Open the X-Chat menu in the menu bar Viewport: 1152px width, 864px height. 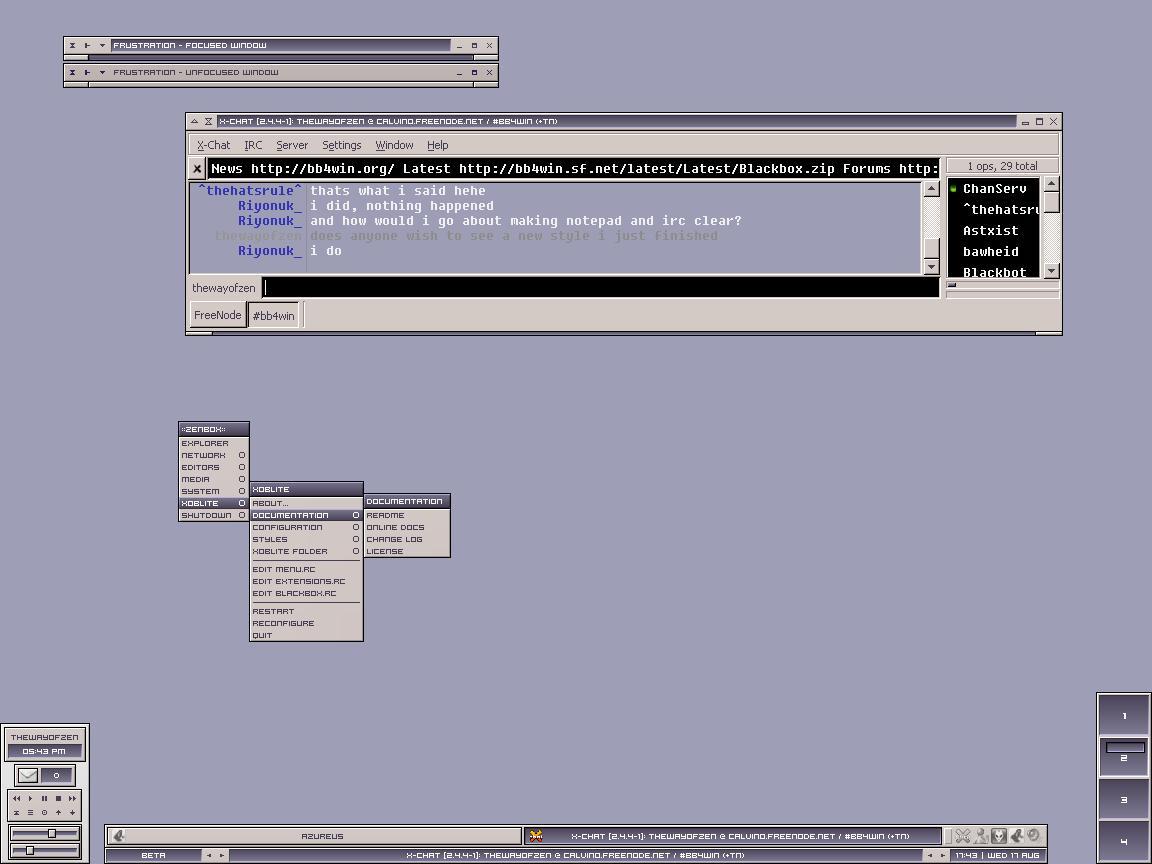(x=213, y=145)
